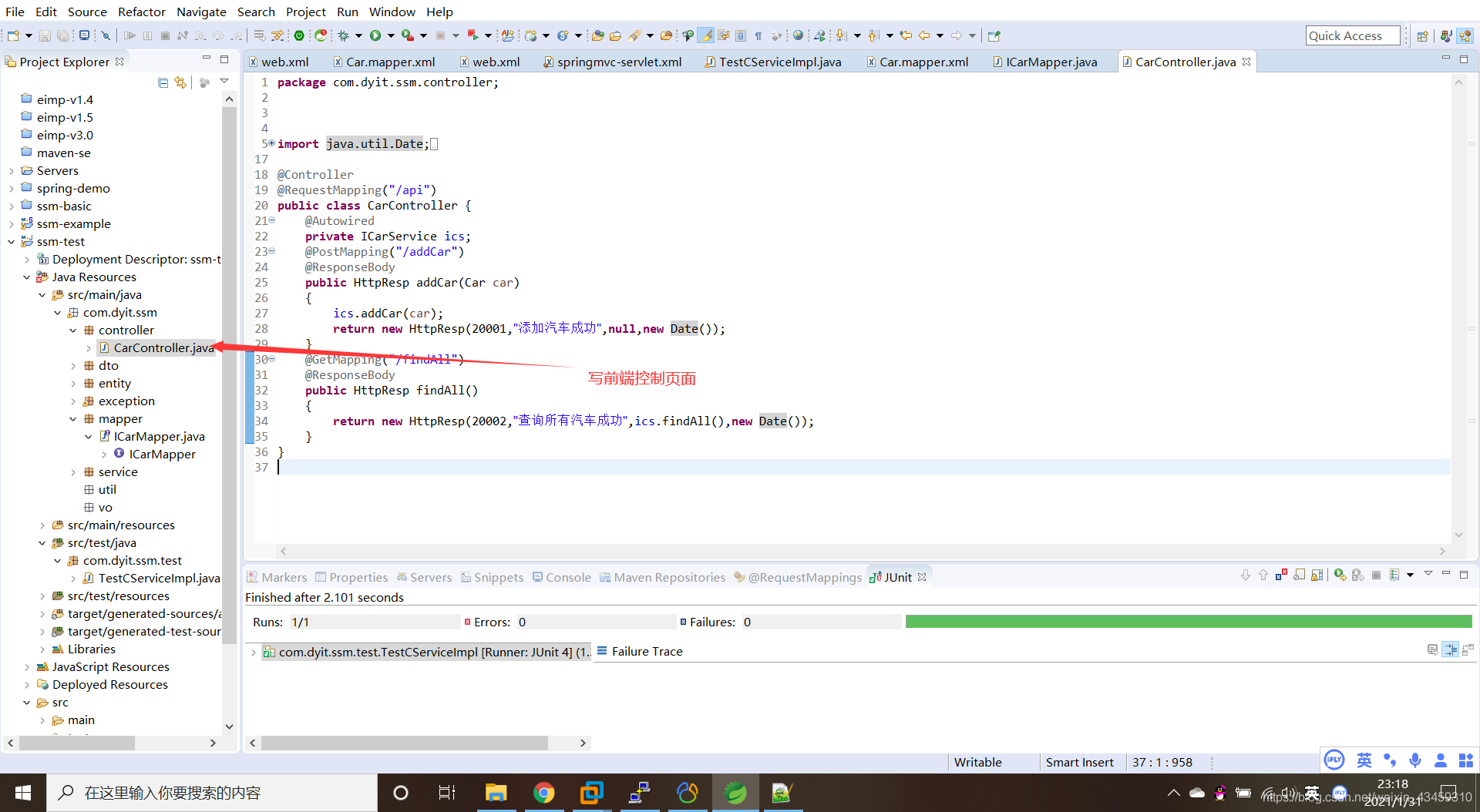Click the Quick Access search field
This screenshot has height=812, width=1480.
tap(1352, 35)
